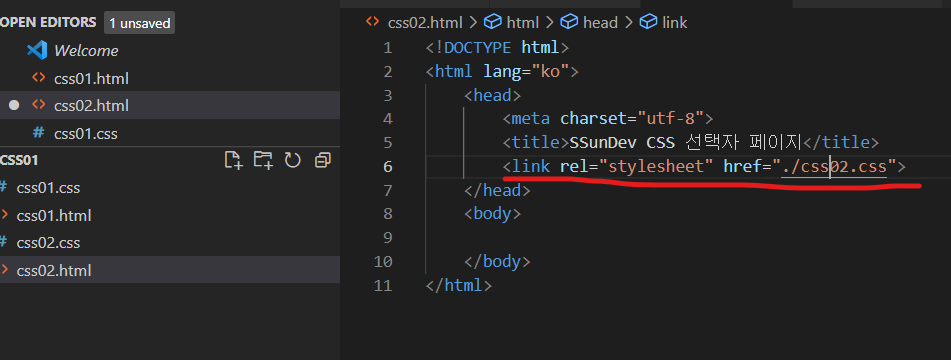The height and width of the screenshot is (360, 951).
Task: Click the closing </html> tag
Action: tap(459, 285)
